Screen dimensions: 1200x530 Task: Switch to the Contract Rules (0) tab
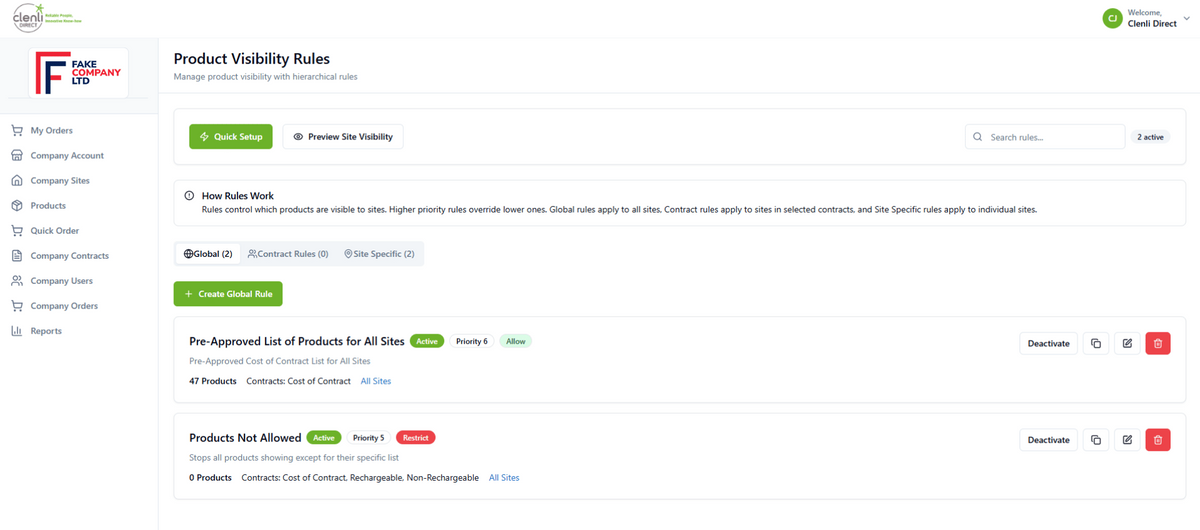pos(288,254)
